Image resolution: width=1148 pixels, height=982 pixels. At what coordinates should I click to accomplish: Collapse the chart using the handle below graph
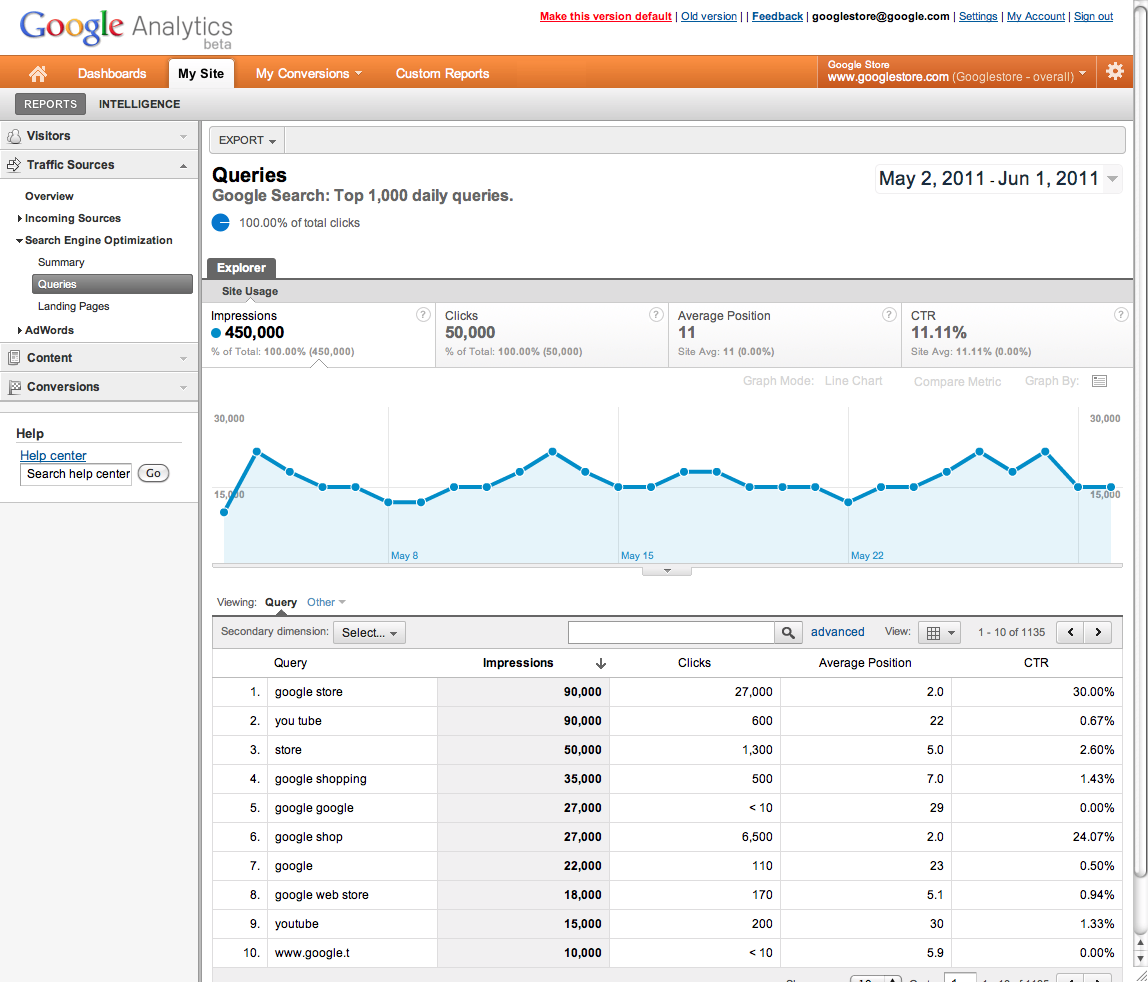664,570
